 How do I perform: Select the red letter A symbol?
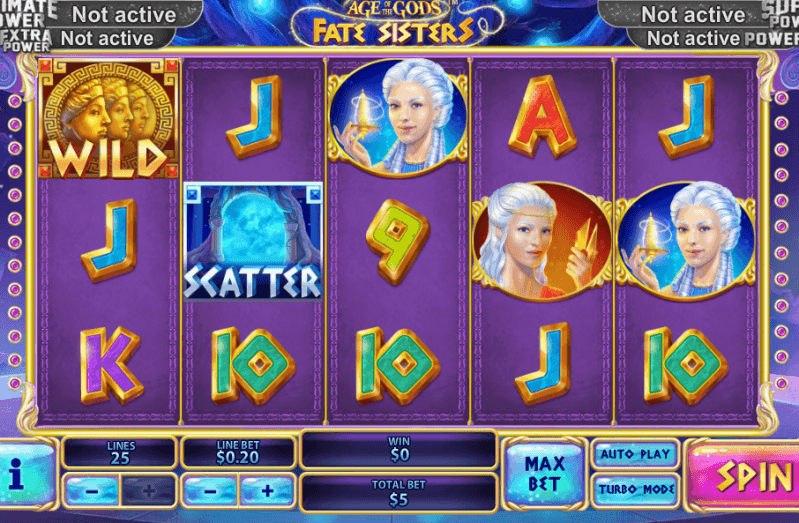click(x=543, y=117)
